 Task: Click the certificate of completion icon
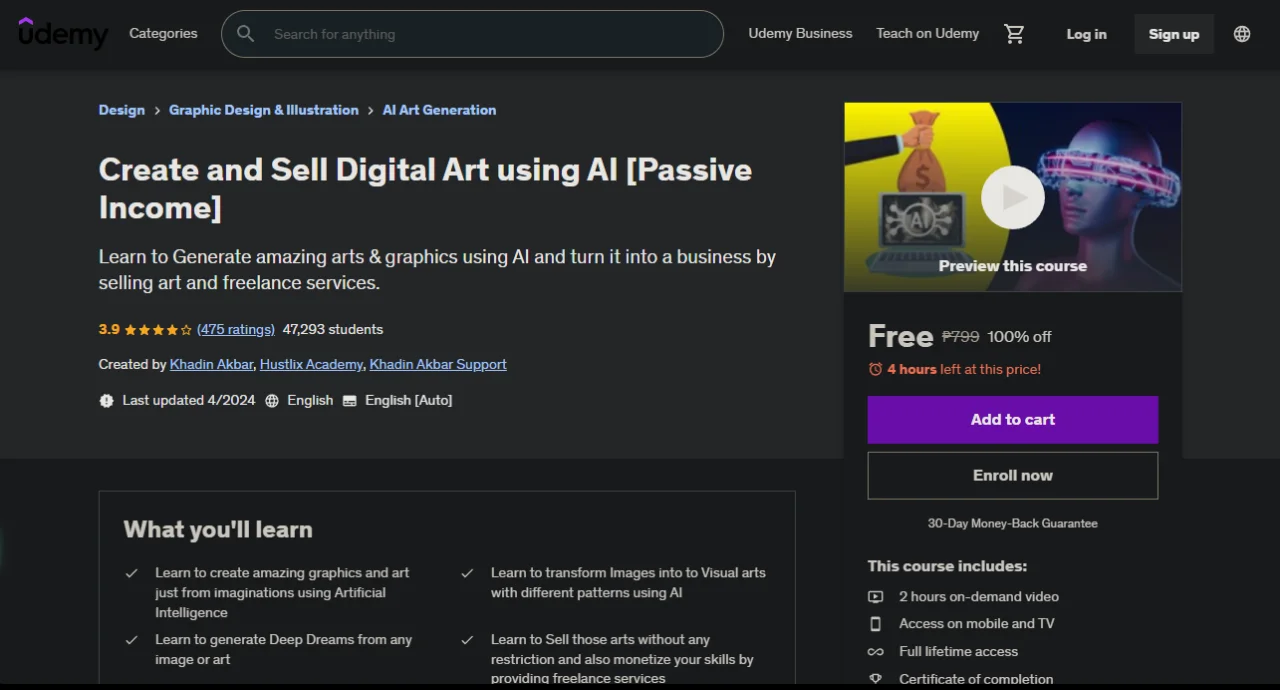point(876,678)
